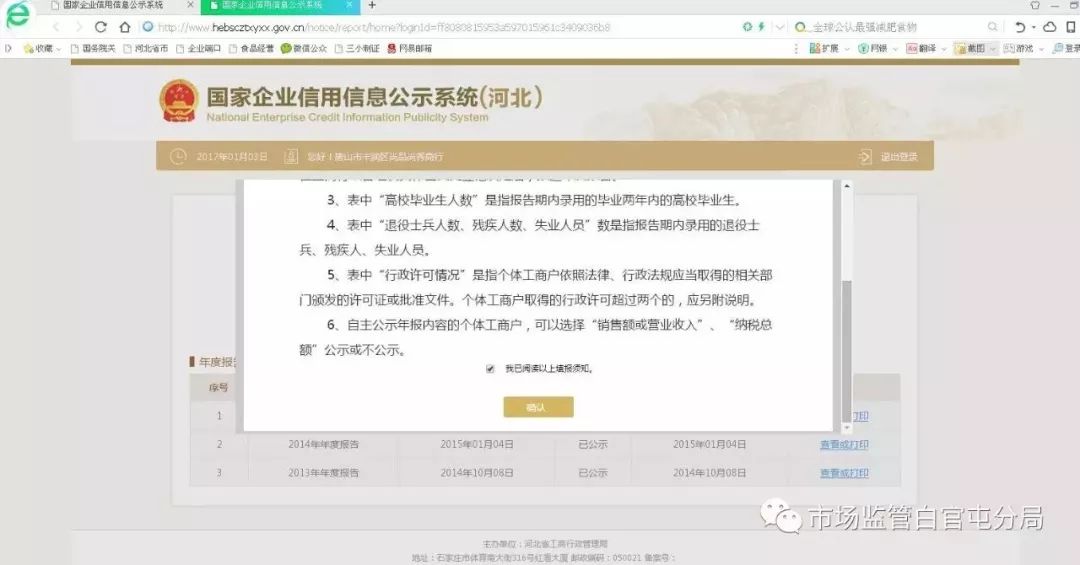
Task: Expand the 扩展 dropdown arrow
Action: point(847,49)
